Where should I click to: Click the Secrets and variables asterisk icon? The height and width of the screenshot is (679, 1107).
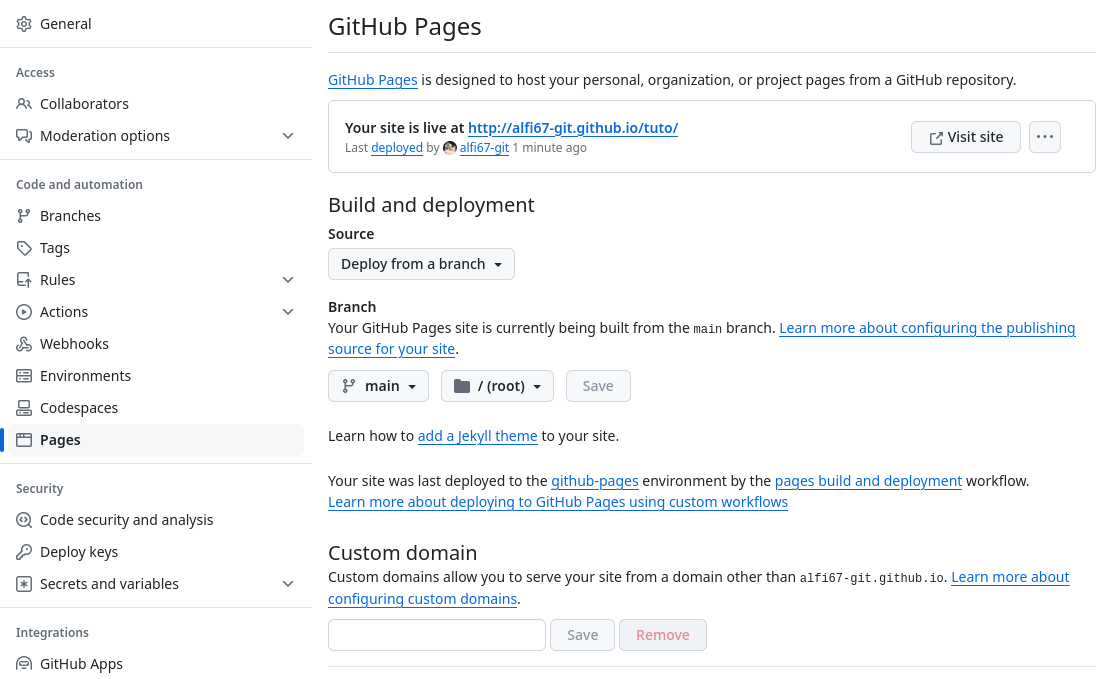coord(24,584)
